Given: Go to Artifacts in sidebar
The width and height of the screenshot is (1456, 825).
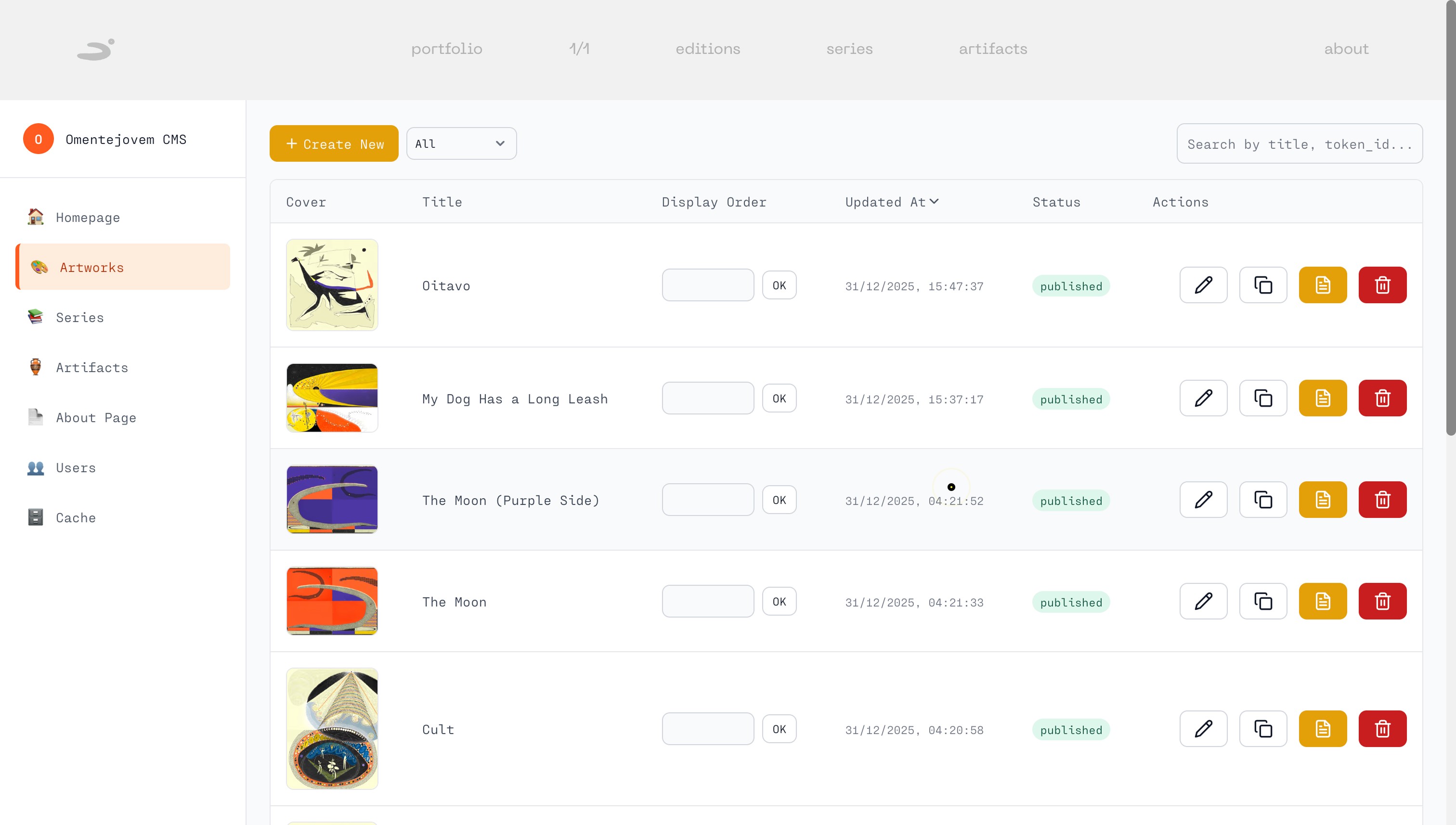Looking at the screenshot, I should coord(92,368).
